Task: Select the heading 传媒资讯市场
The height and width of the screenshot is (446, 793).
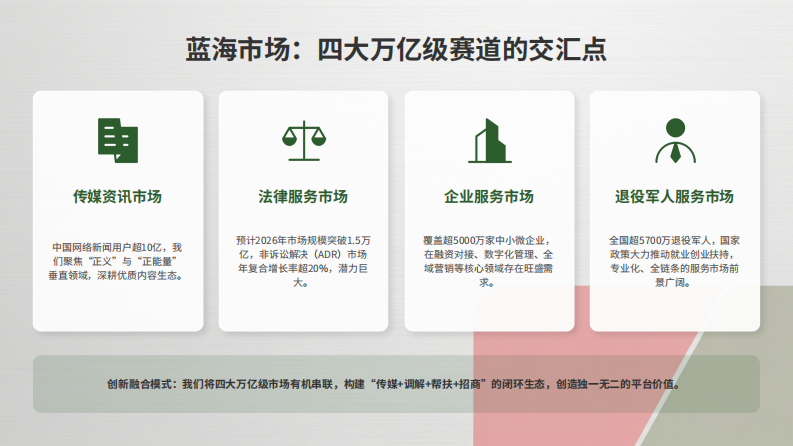Action: [x=118, y=196]
